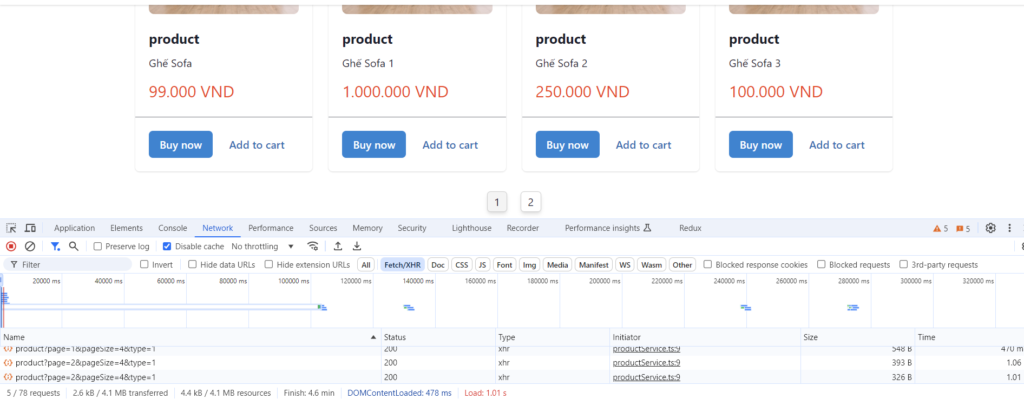Filter requests by Other type
This screenshot has height=399, width=1024.
tap(682, 264)
